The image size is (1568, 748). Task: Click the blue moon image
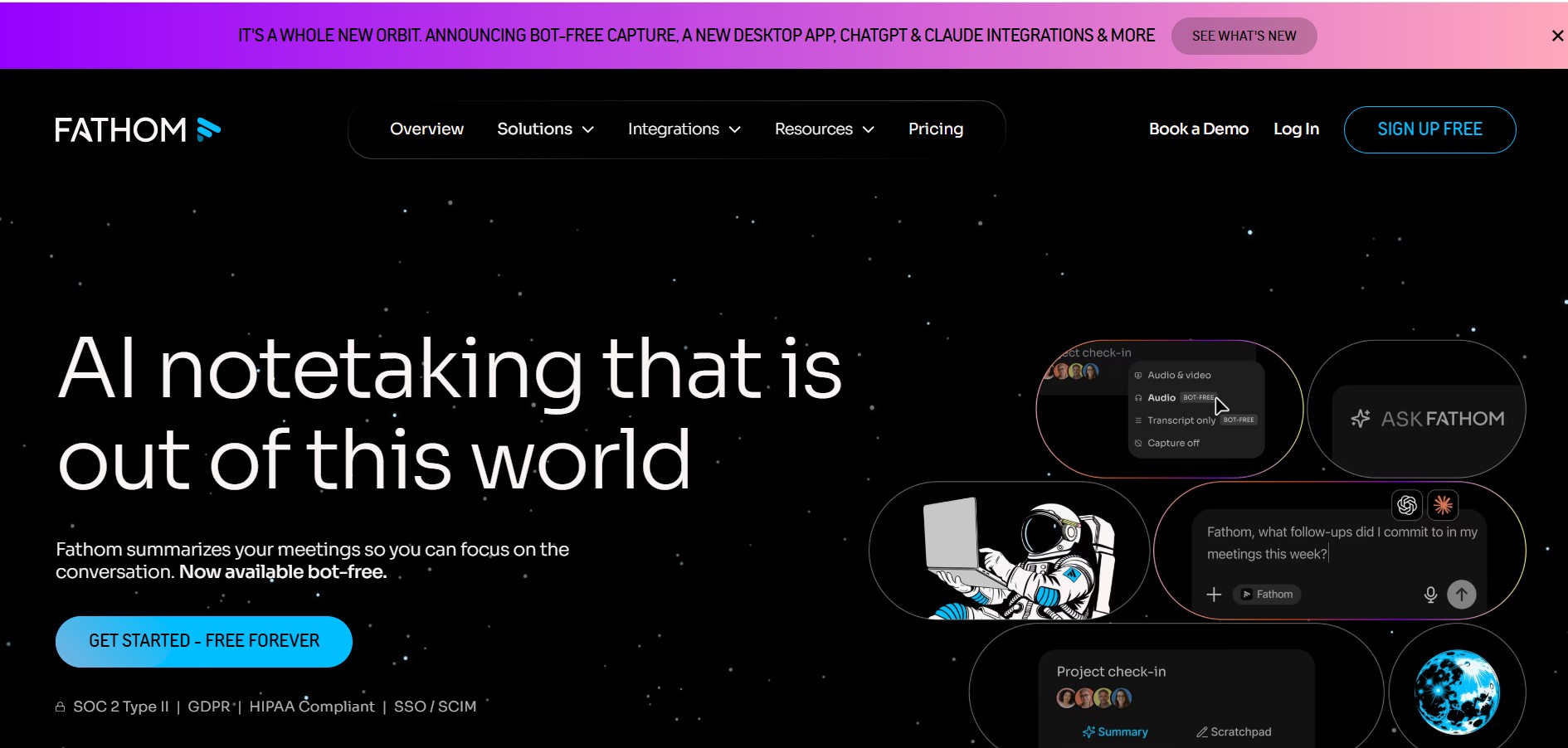[1457, 692]
